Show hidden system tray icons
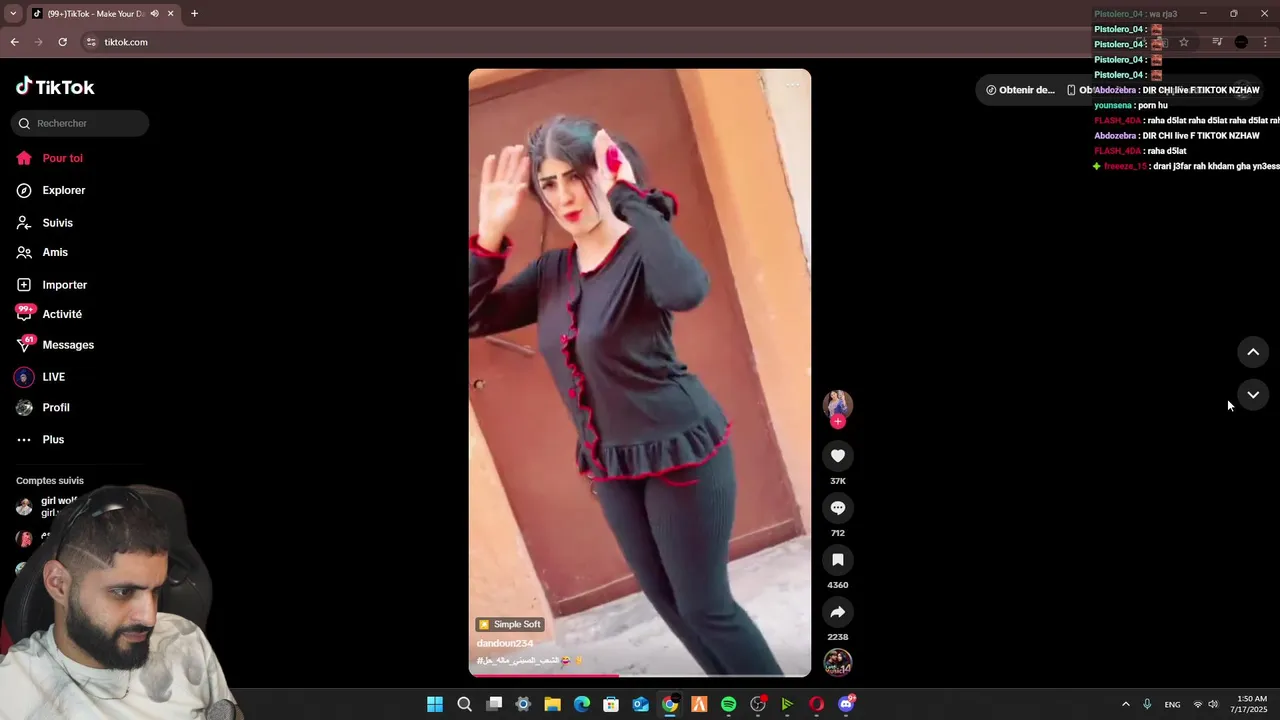Screen dimensions: 1280x720 1126,704
